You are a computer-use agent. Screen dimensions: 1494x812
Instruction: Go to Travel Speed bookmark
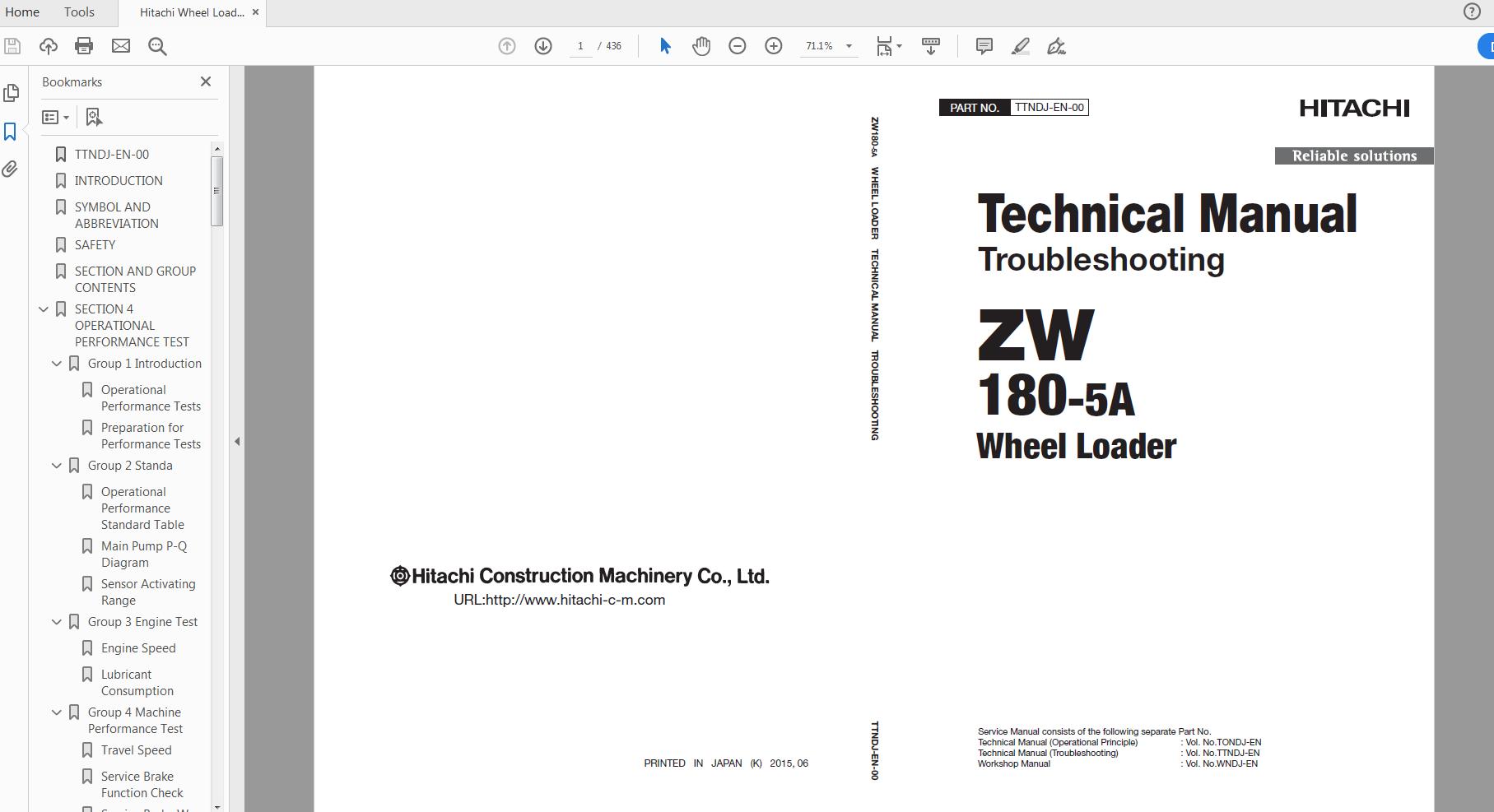tap(137, 750)
